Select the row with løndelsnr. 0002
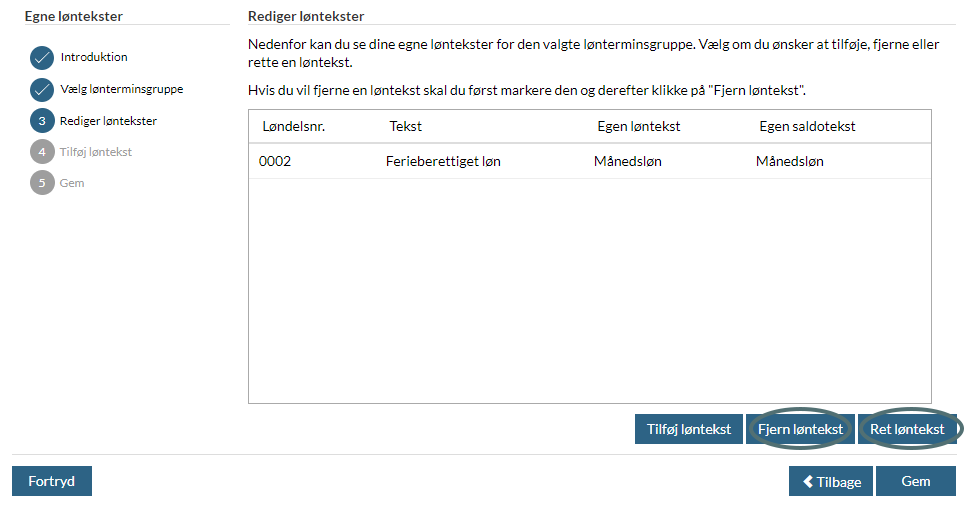This screenshot has width=970, height=506. click(x=590, y=161)
